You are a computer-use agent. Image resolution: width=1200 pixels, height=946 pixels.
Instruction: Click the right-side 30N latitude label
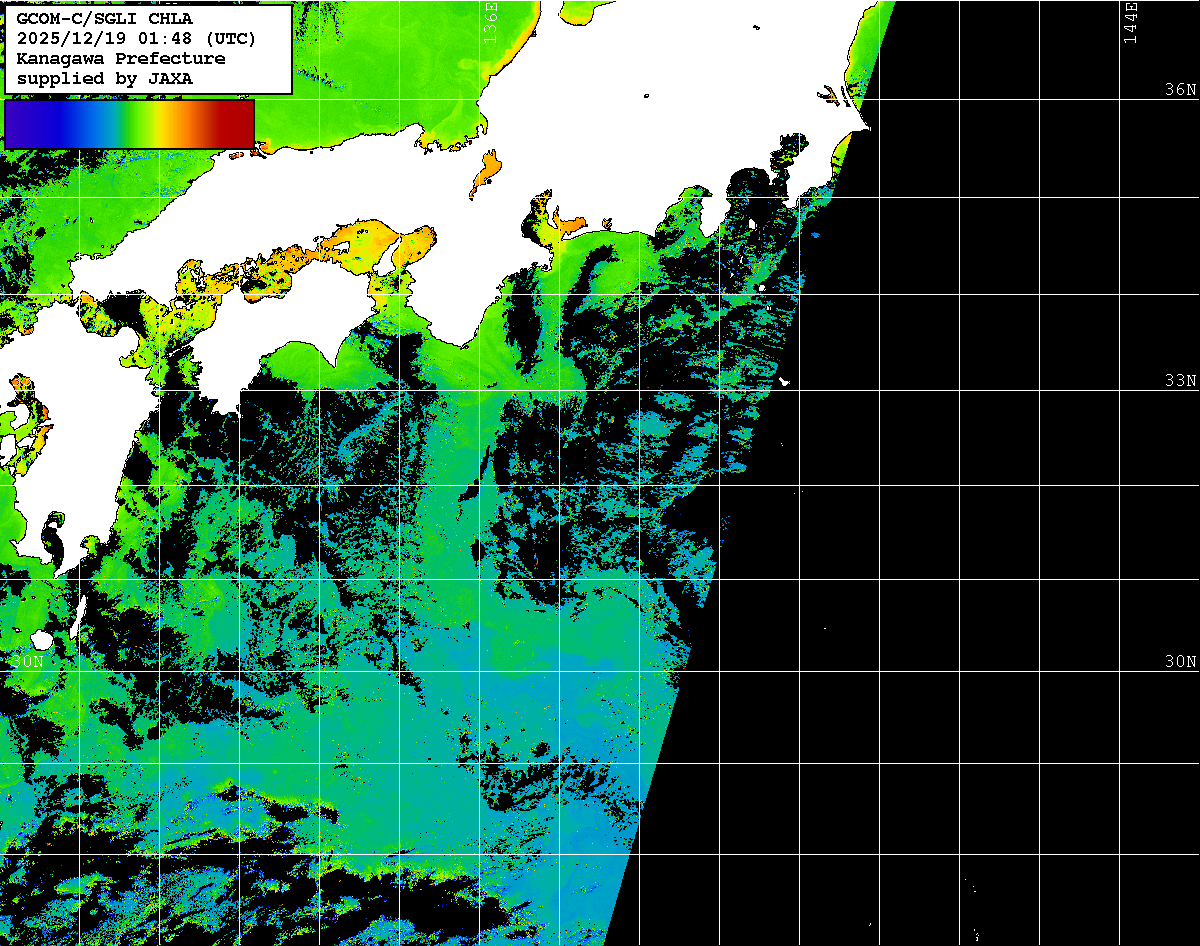point(1180,662)
